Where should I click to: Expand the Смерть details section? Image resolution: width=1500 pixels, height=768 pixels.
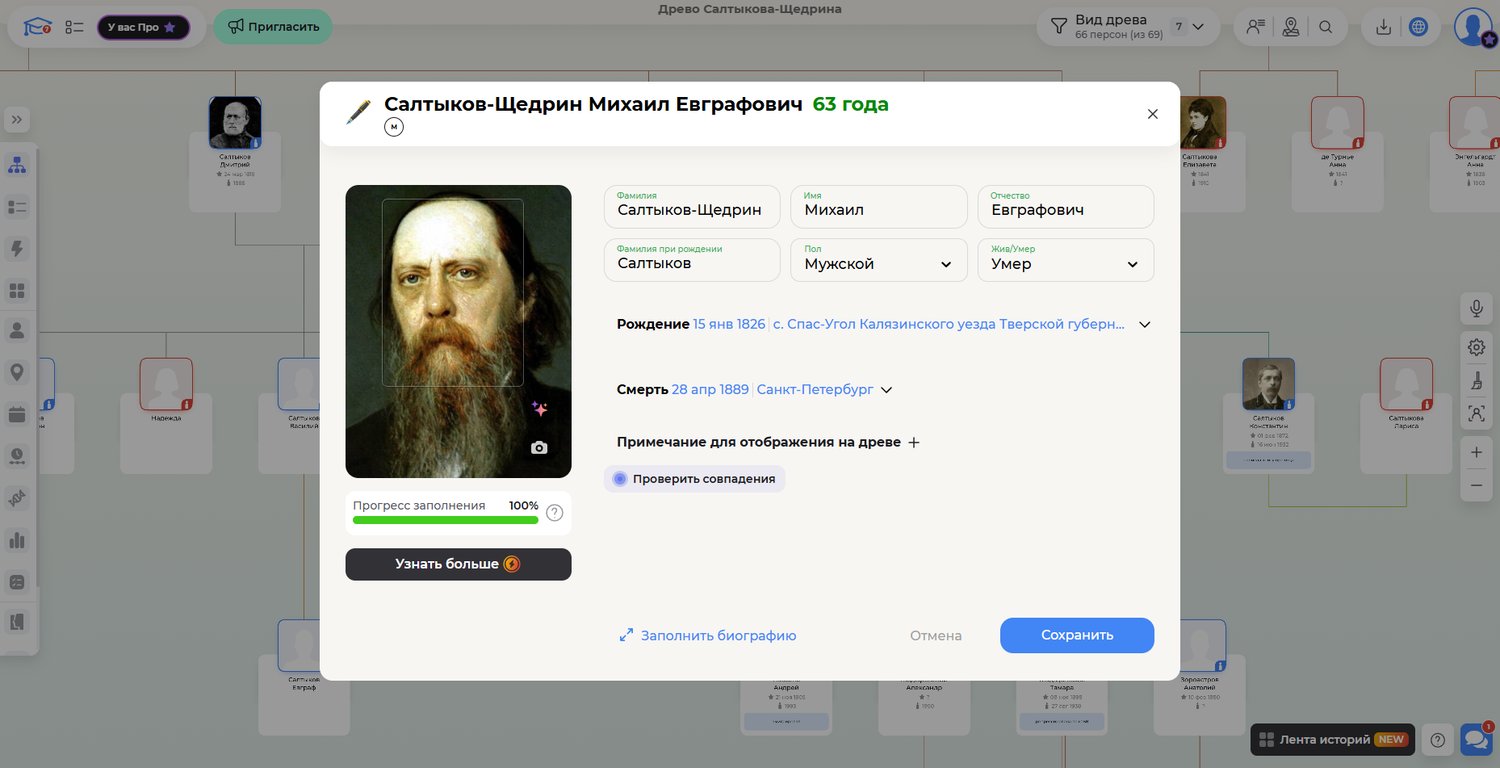(x=885, y=390)
